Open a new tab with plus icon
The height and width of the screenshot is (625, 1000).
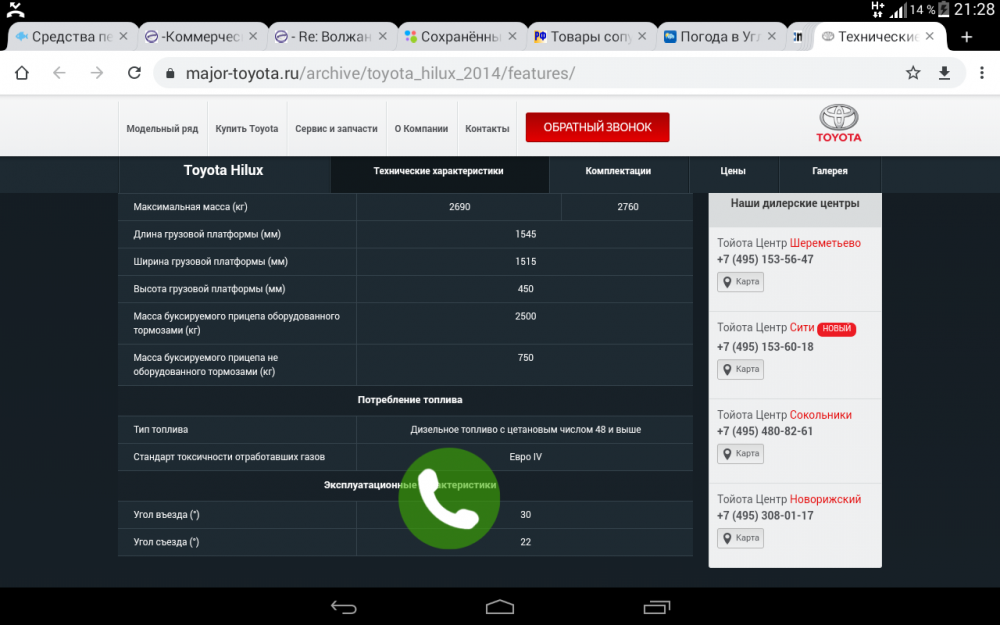[x=966, y=37]
